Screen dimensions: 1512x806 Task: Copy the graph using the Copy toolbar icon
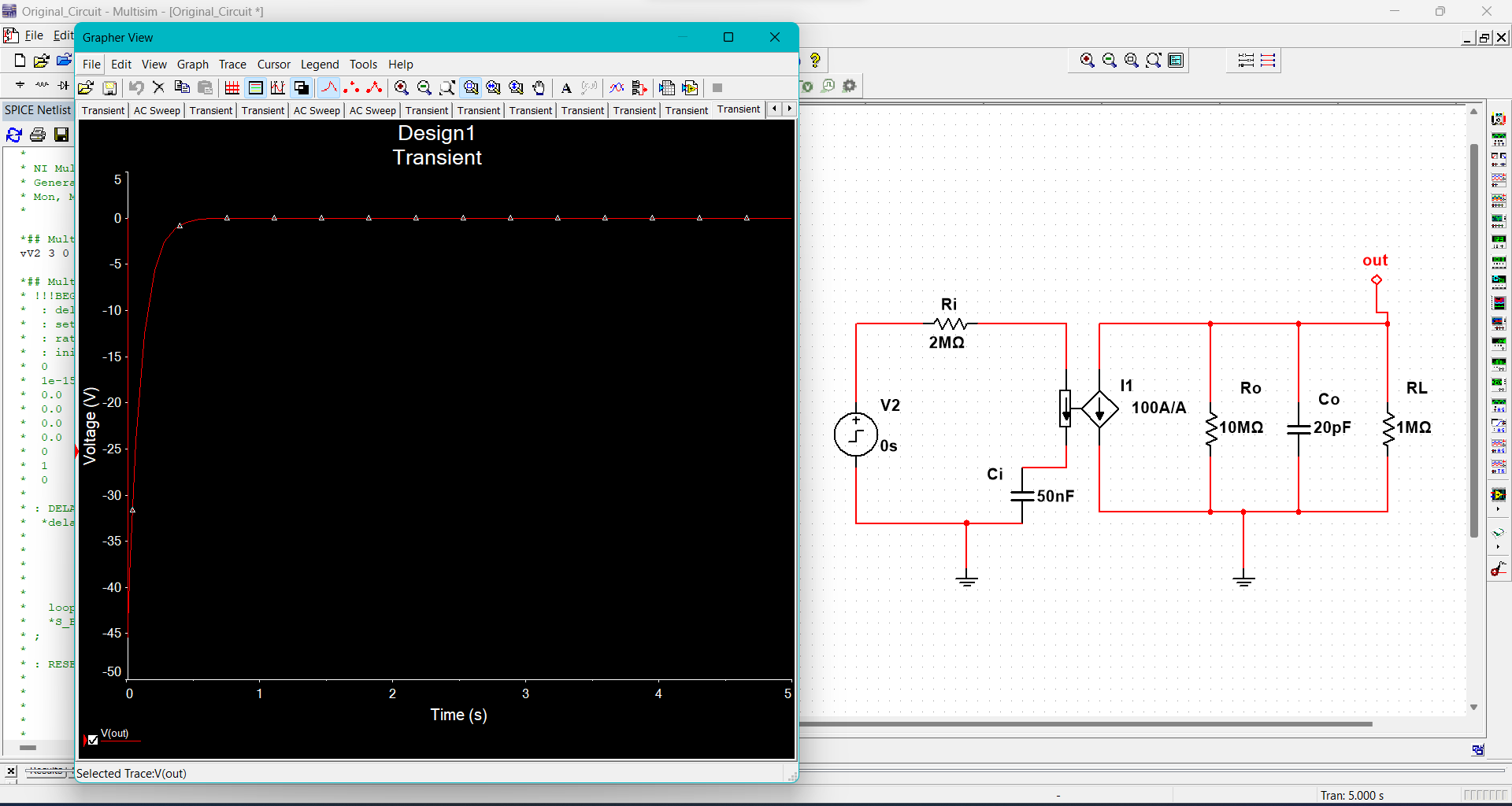(x=183, y=88)
